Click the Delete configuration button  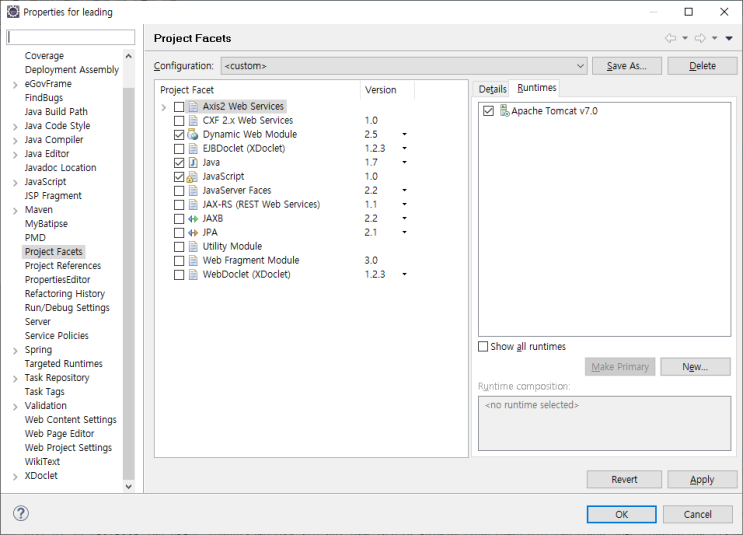coord(702,66)
